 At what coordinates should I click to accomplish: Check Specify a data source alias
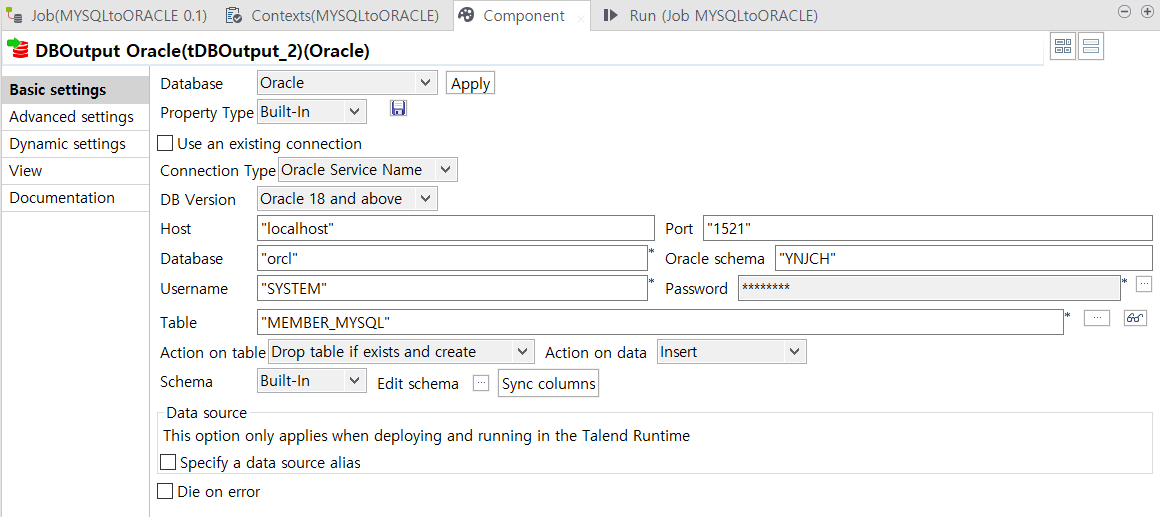coord(169,463)
